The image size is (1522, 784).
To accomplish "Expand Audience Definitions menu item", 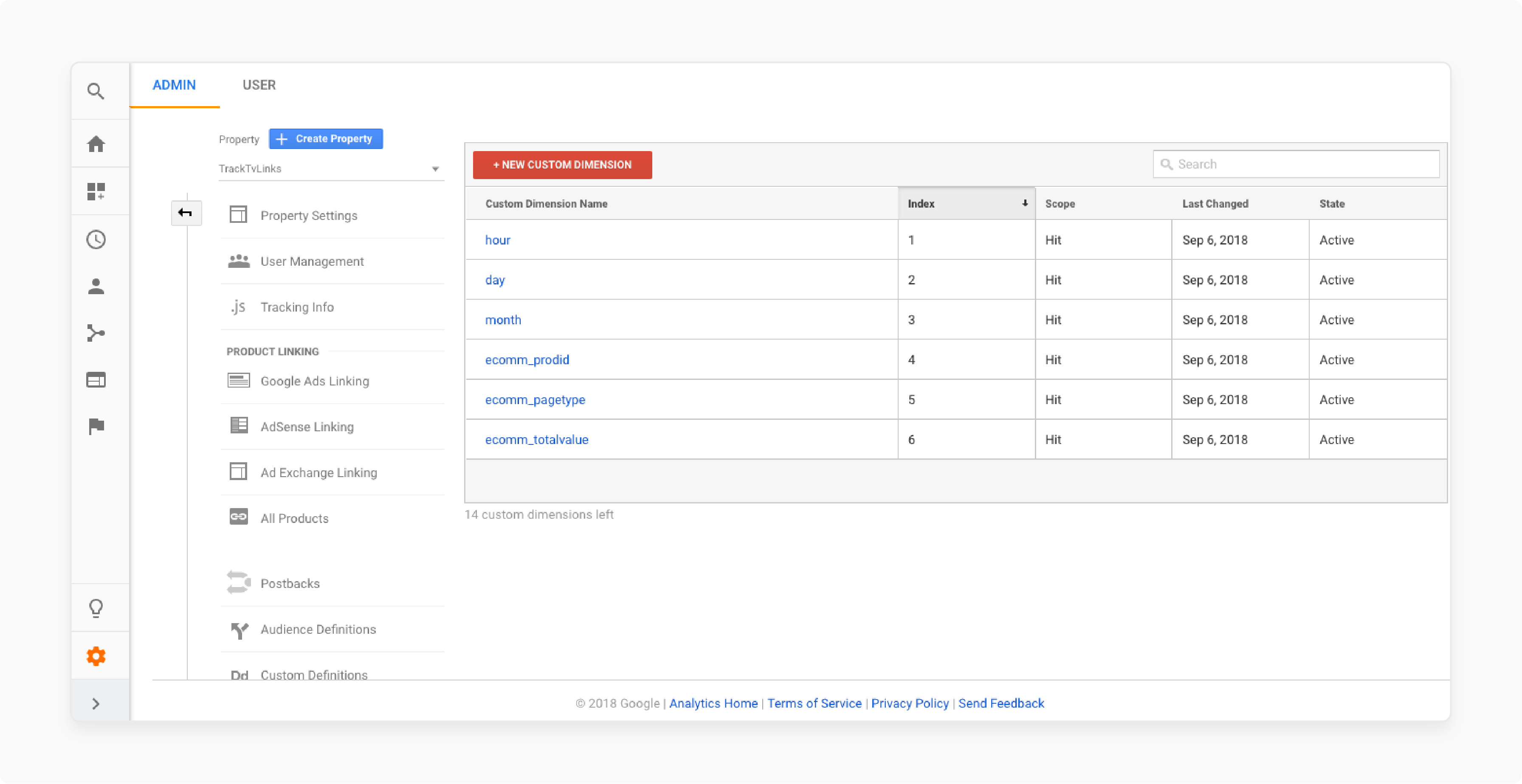I will pyautogui.click(x=318, y=629).
